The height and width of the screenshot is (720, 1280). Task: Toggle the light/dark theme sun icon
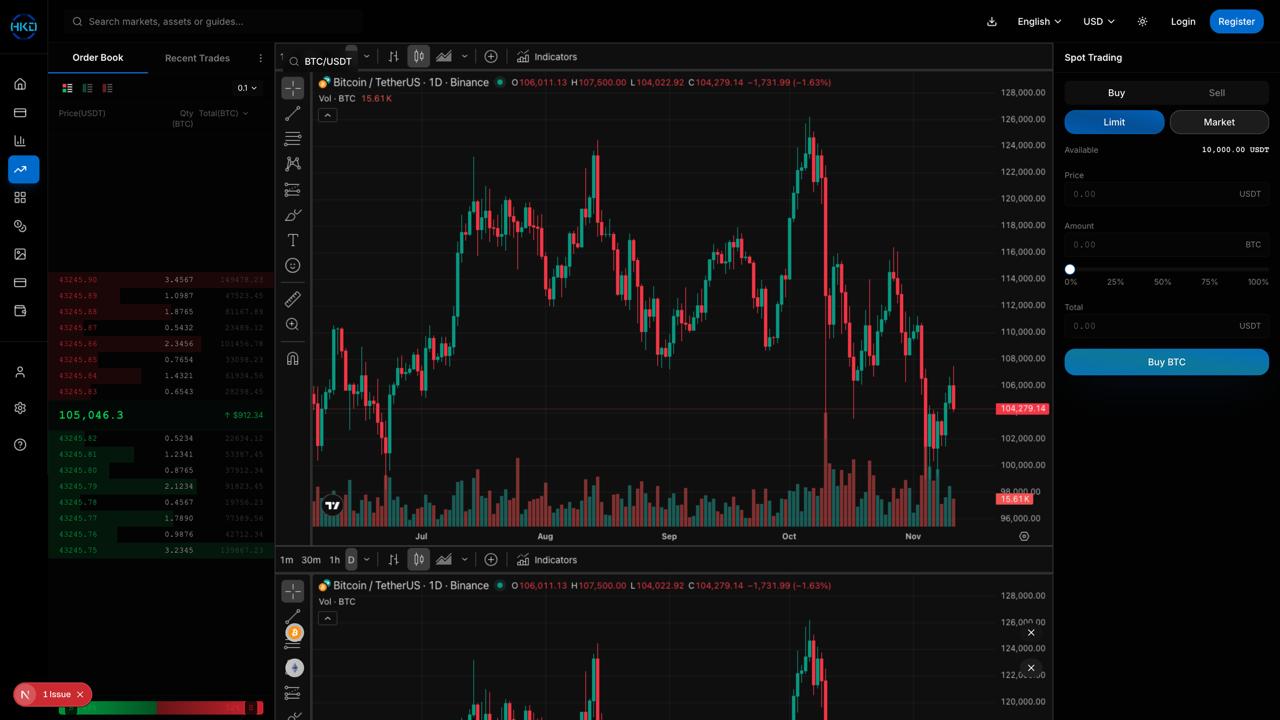click(x=1142, y=21)
